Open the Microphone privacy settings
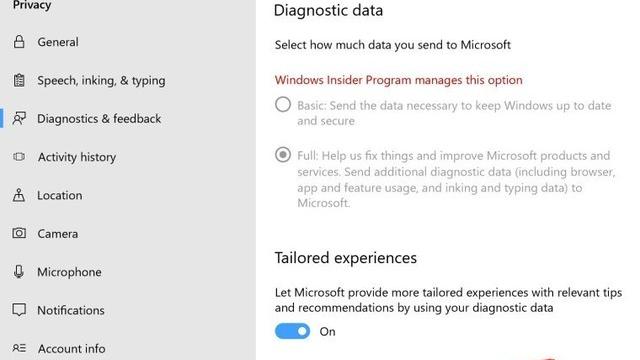Screen dimensions: 640x360 (69, 272)
